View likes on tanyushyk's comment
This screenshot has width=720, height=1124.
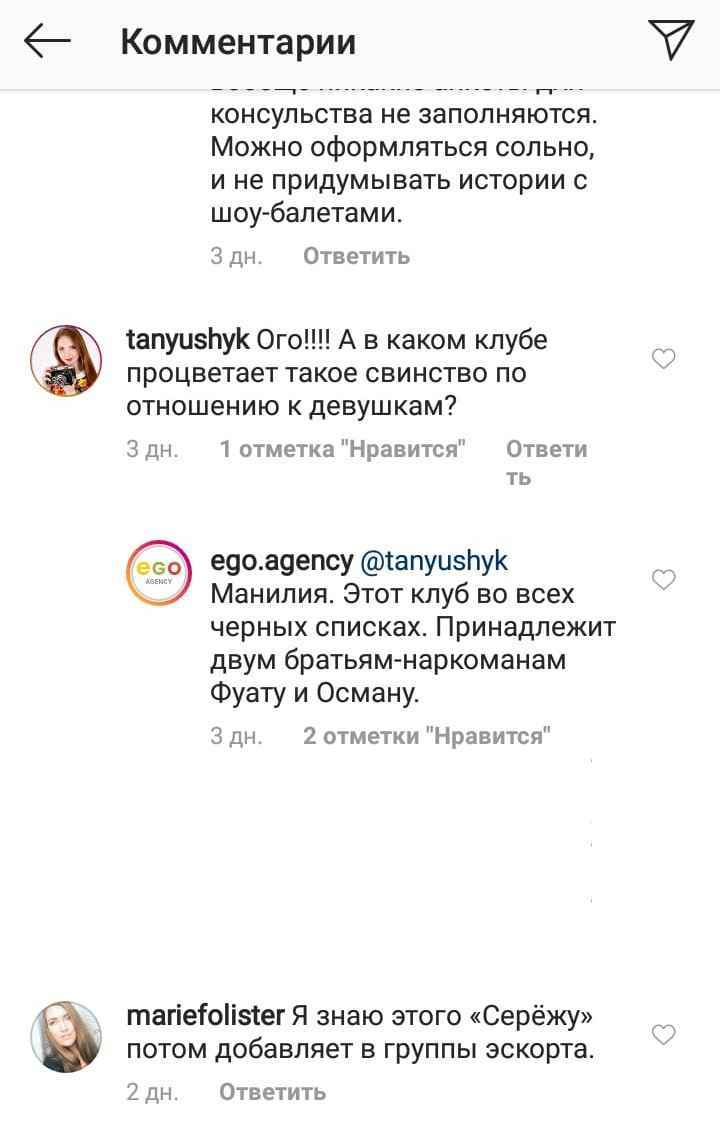point(343,449)
